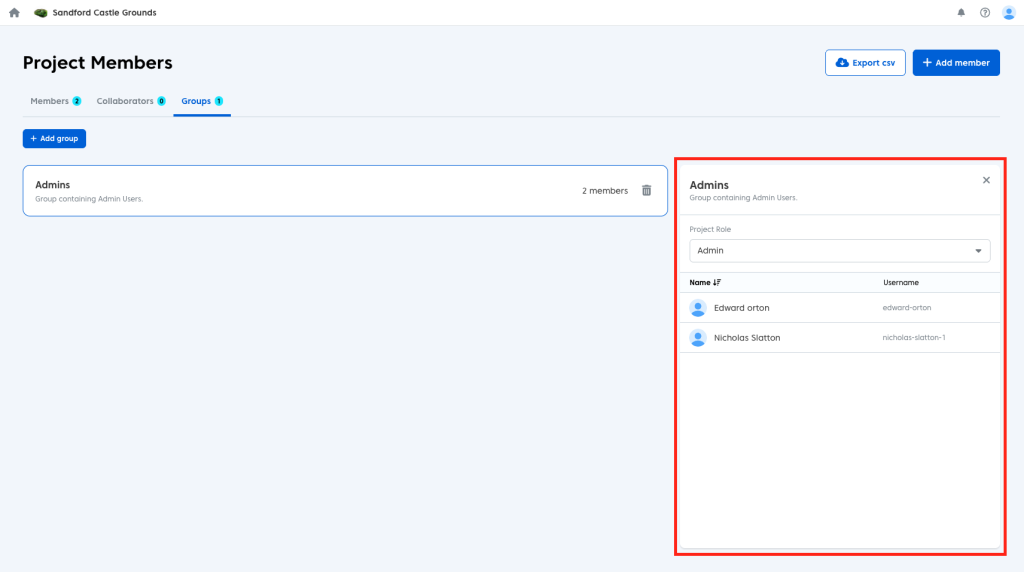Open the notifications bell
This screenshot has height=572, width=1024.
[961, 13]
